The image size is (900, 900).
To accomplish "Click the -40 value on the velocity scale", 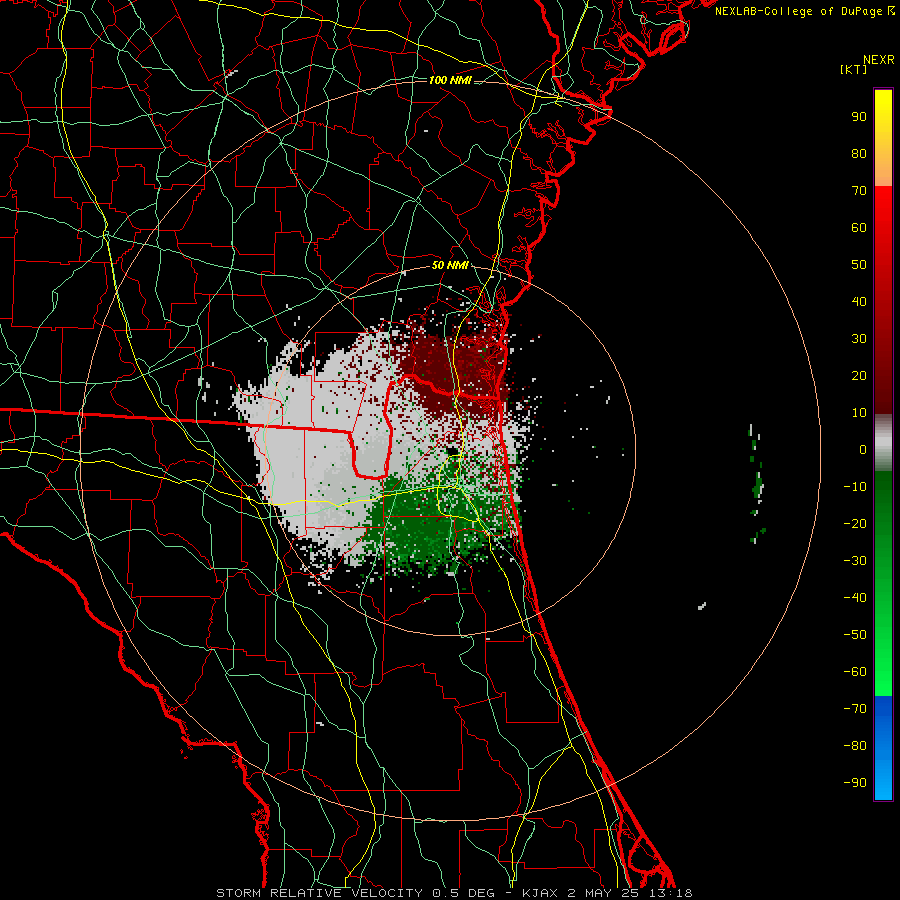I will coord(855,598).
